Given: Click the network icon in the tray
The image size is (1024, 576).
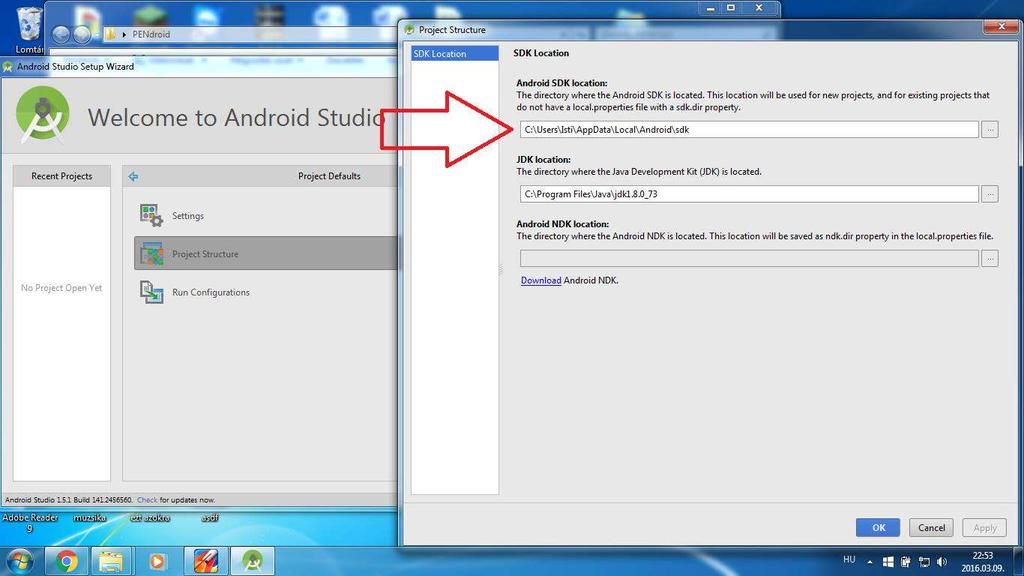Looking at the screenshot, I should pos(924,562).
